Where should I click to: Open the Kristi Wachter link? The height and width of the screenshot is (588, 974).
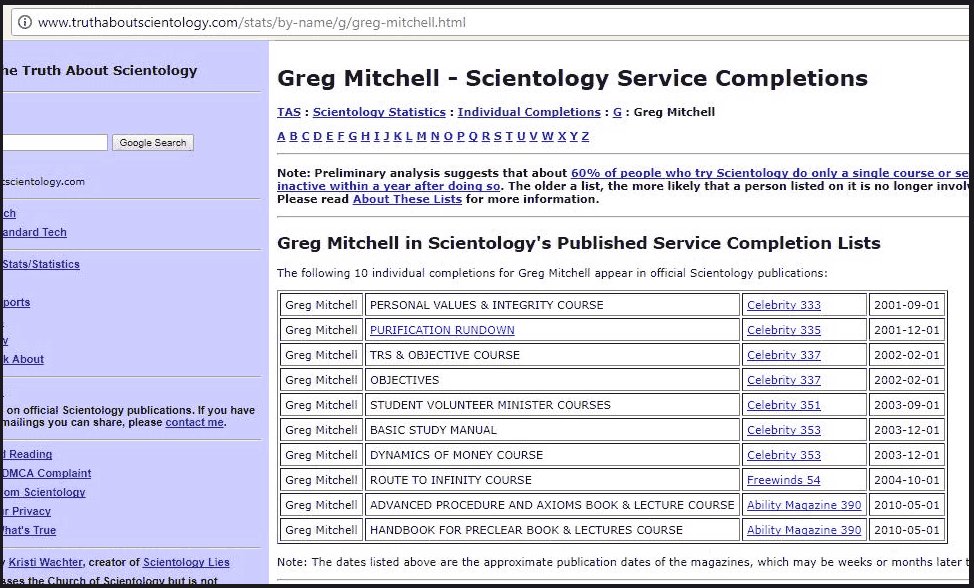45,563
